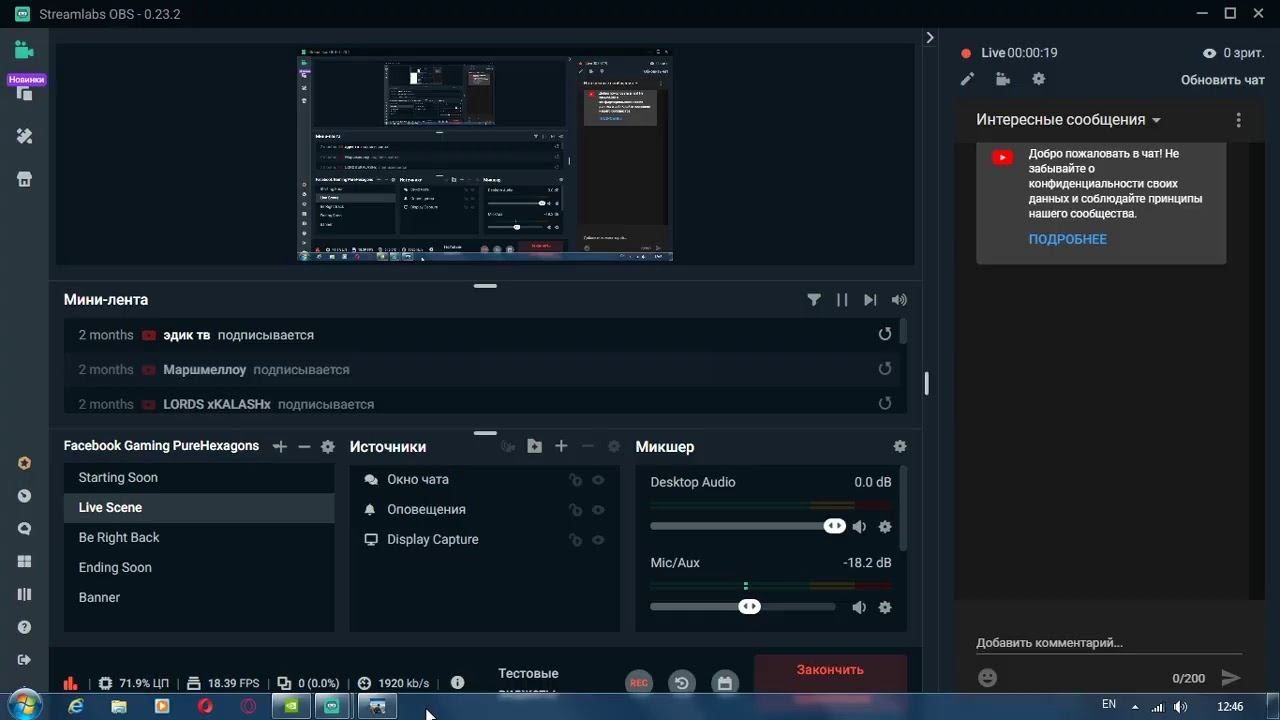Expand the Интересные сообщения dropdown

point(1069,120)
